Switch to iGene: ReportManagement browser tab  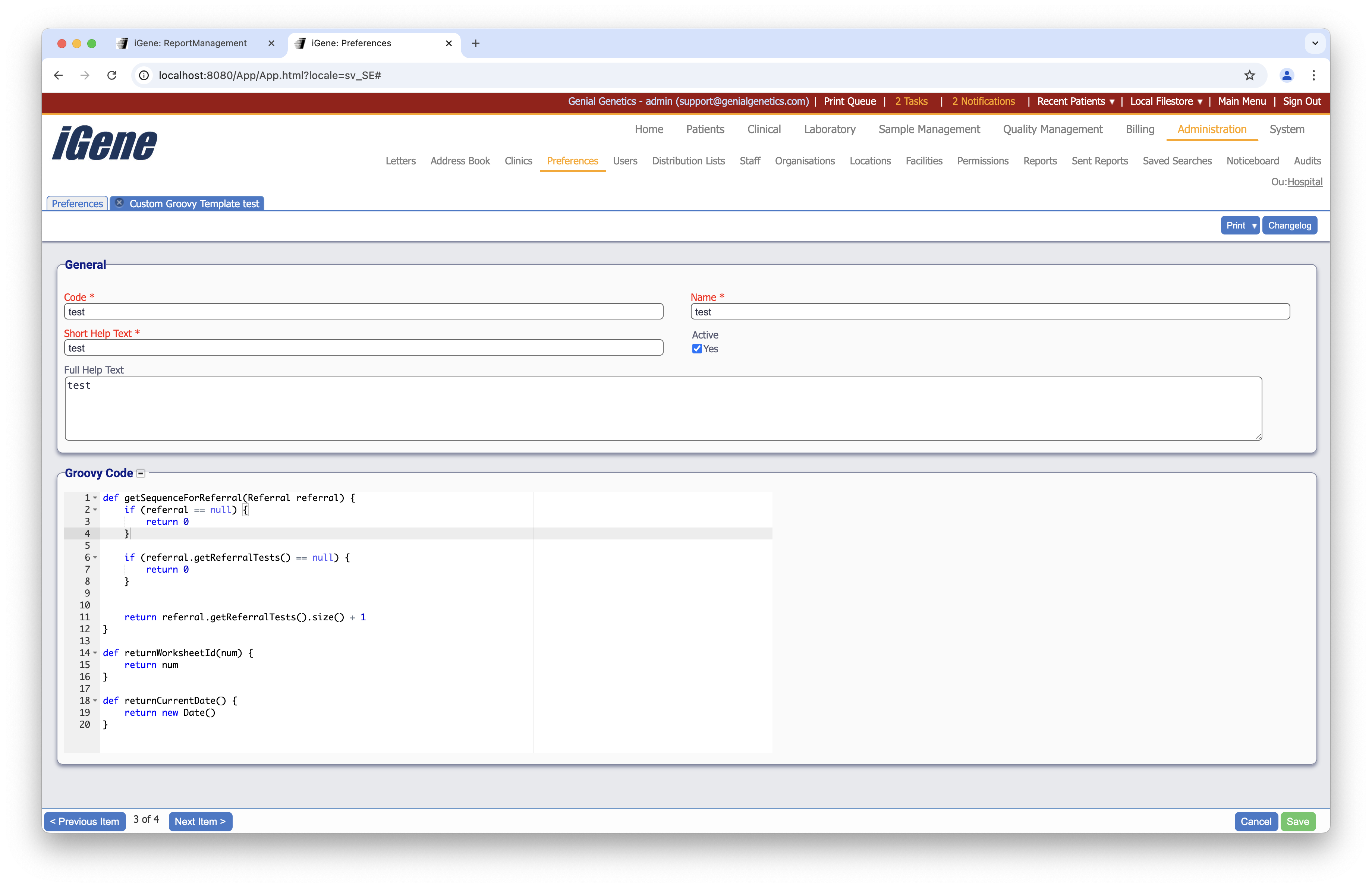point(190,43)
